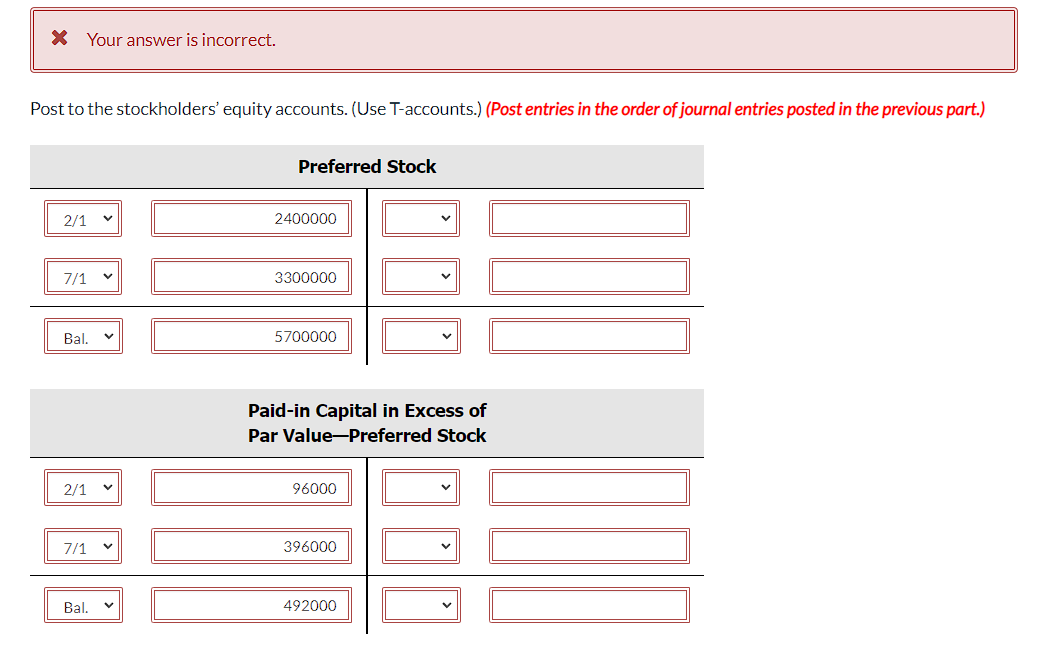This screenshot has height=665, width=1044.
Task: Open the first credit-side date dropdown in Preferred Stock
Action: point(421,218)
